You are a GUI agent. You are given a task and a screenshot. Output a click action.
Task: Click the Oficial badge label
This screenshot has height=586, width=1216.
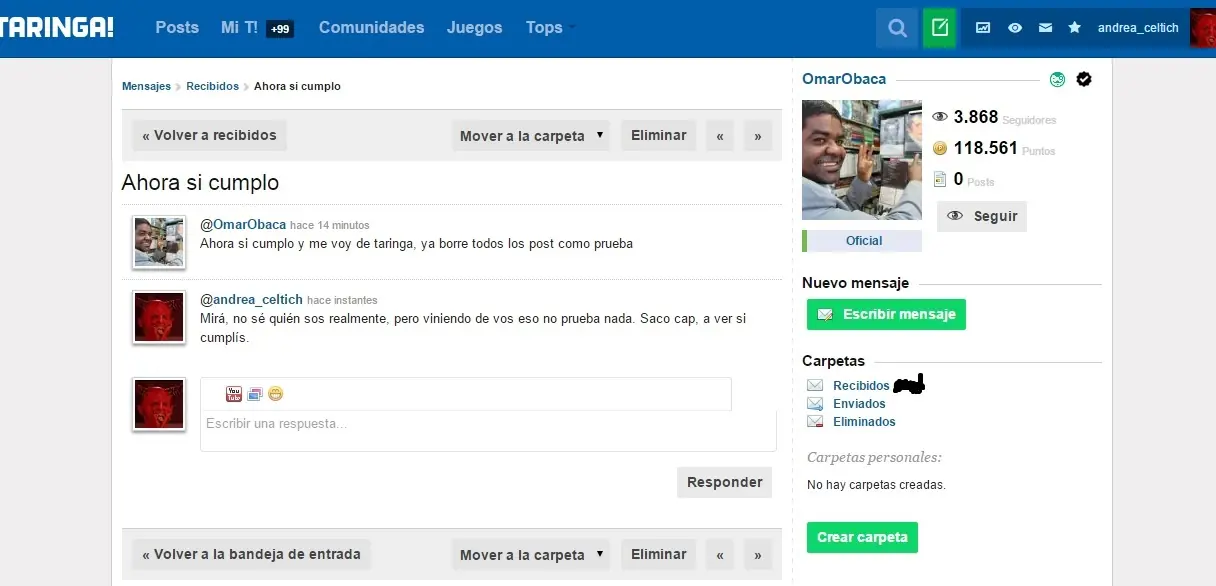[x=864, y=241]
